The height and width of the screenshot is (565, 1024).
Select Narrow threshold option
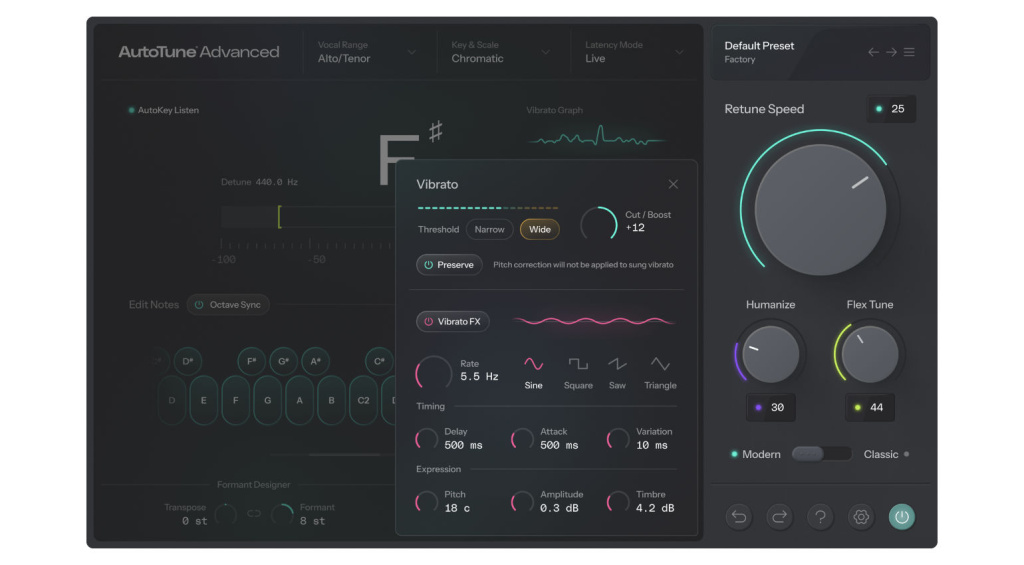click(489, 229)
